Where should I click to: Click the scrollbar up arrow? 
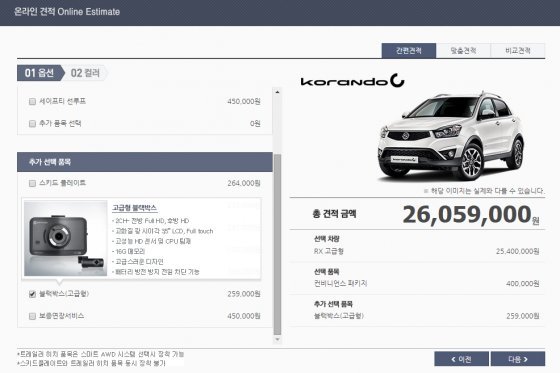coord(277,92)
